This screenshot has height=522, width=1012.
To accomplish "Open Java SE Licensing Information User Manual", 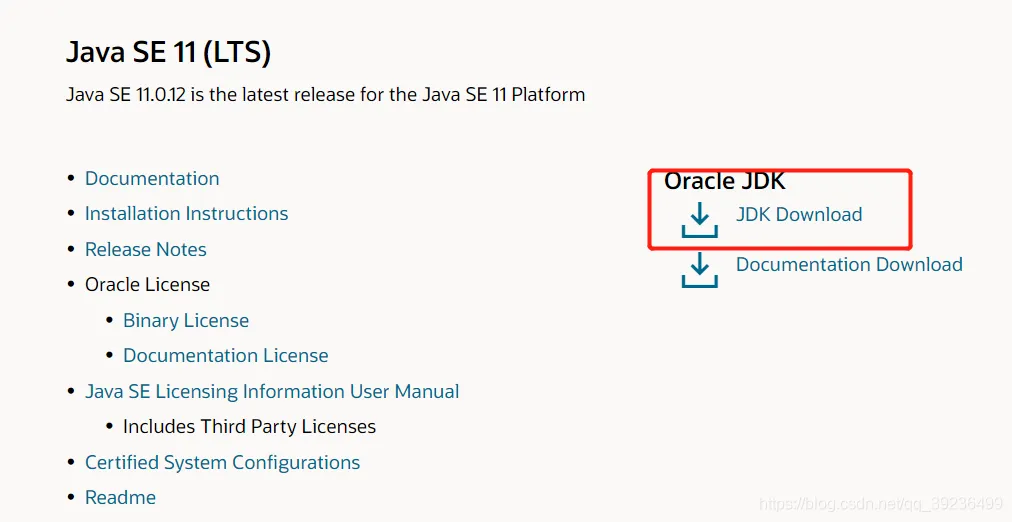I will point(272,391).
